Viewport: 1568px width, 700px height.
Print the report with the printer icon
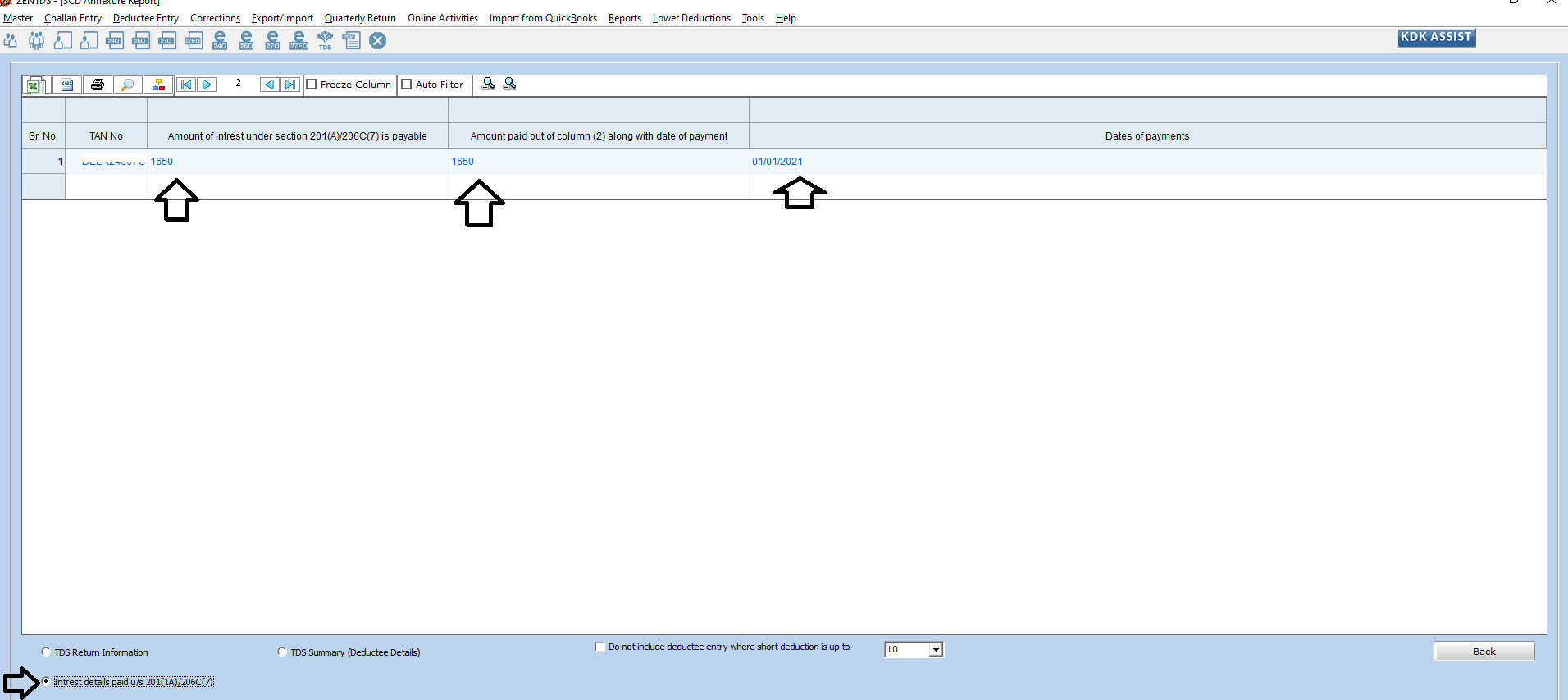tap(98, 85)
